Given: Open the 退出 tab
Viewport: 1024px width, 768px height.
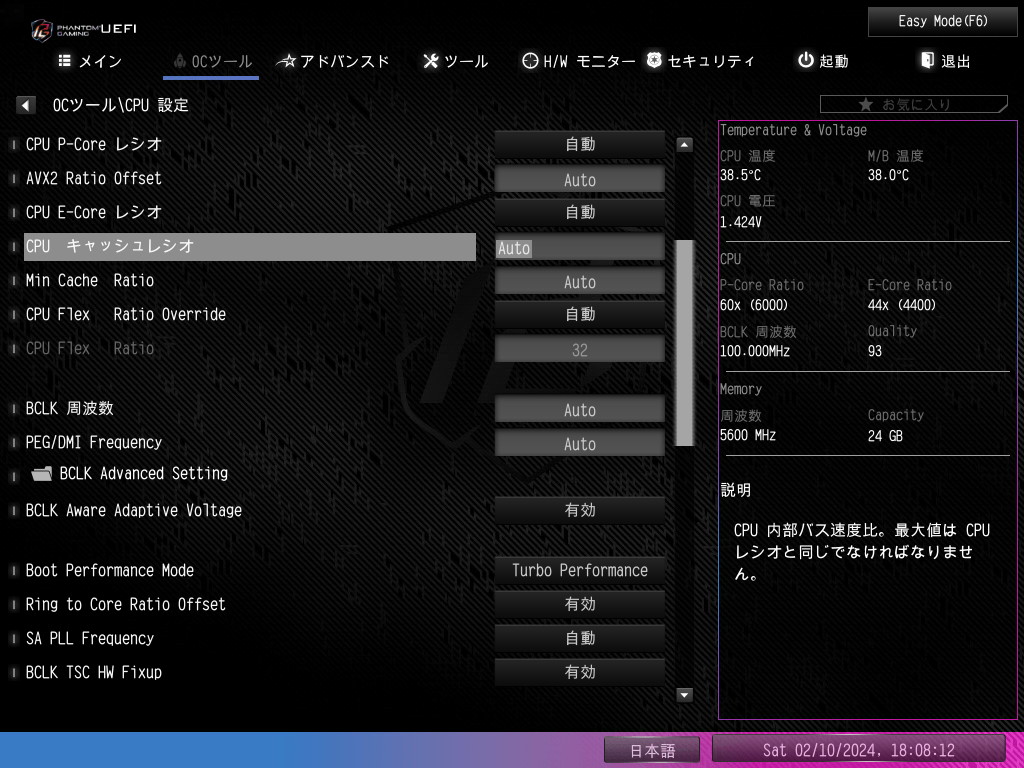Looking at the screenshot, I should pos(945,61).
